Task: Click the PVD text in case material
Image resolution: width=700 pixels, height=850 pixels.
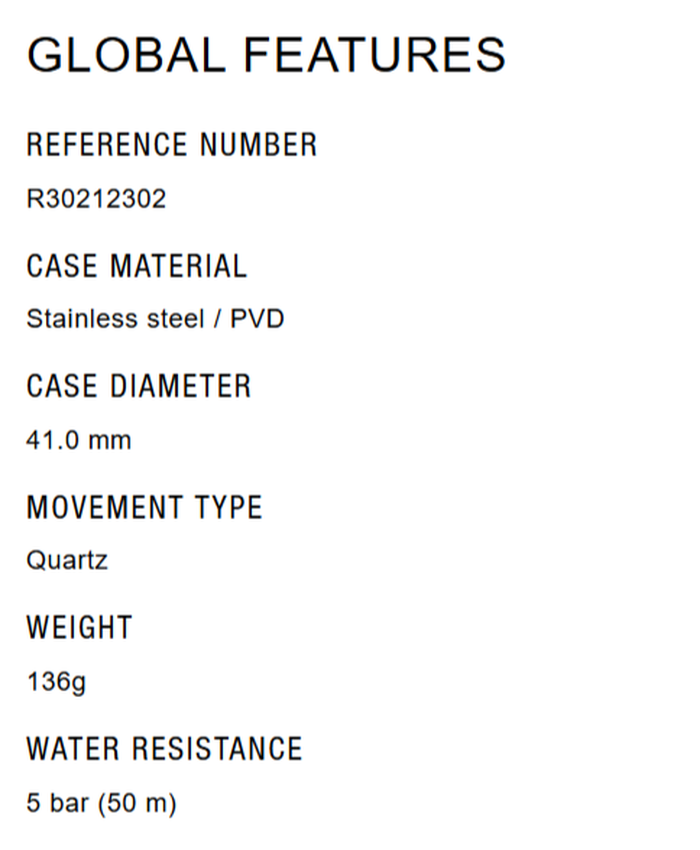Action: [x=257, y=320]
